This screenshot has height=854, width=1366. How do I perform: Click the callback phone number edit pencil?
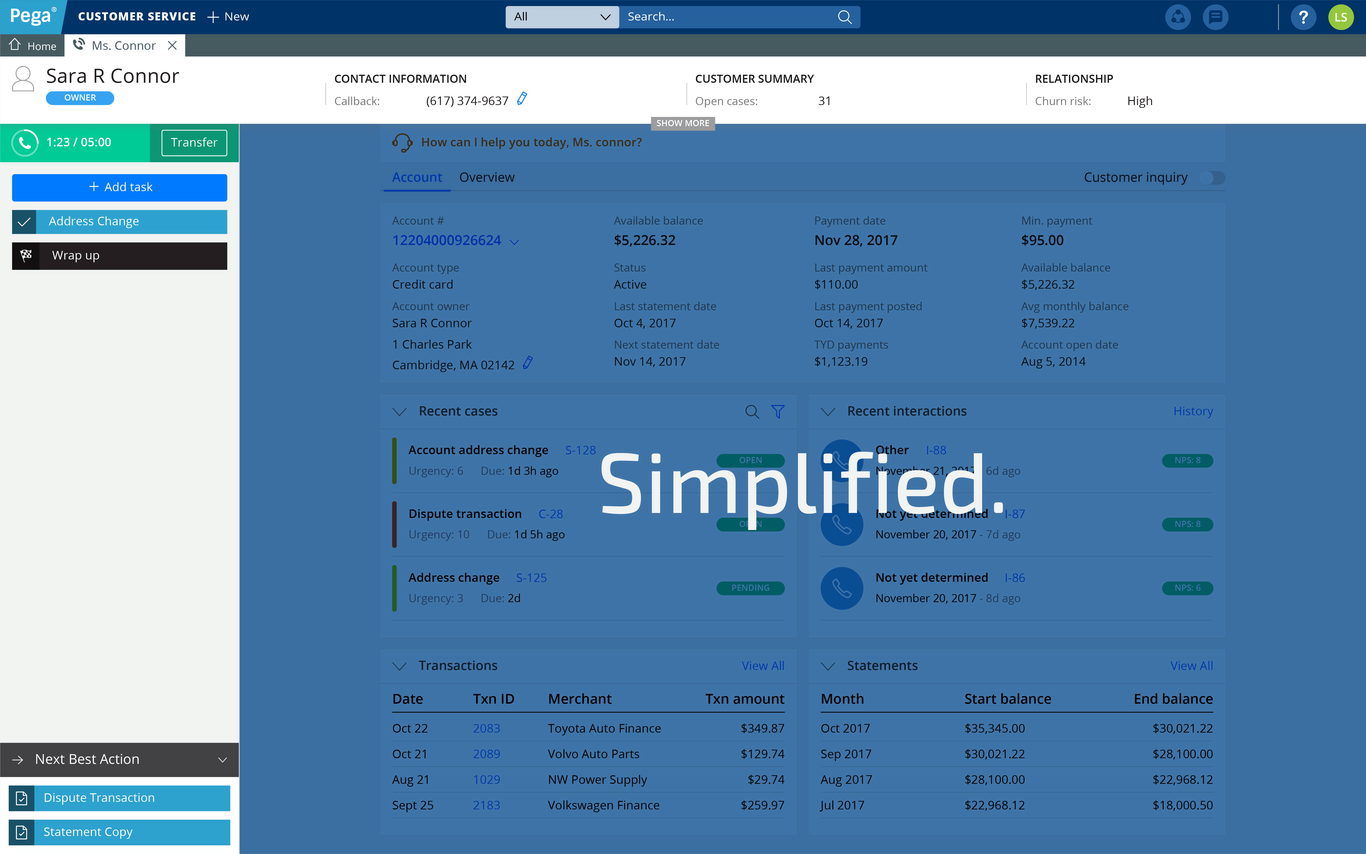(x=522, y=99)
